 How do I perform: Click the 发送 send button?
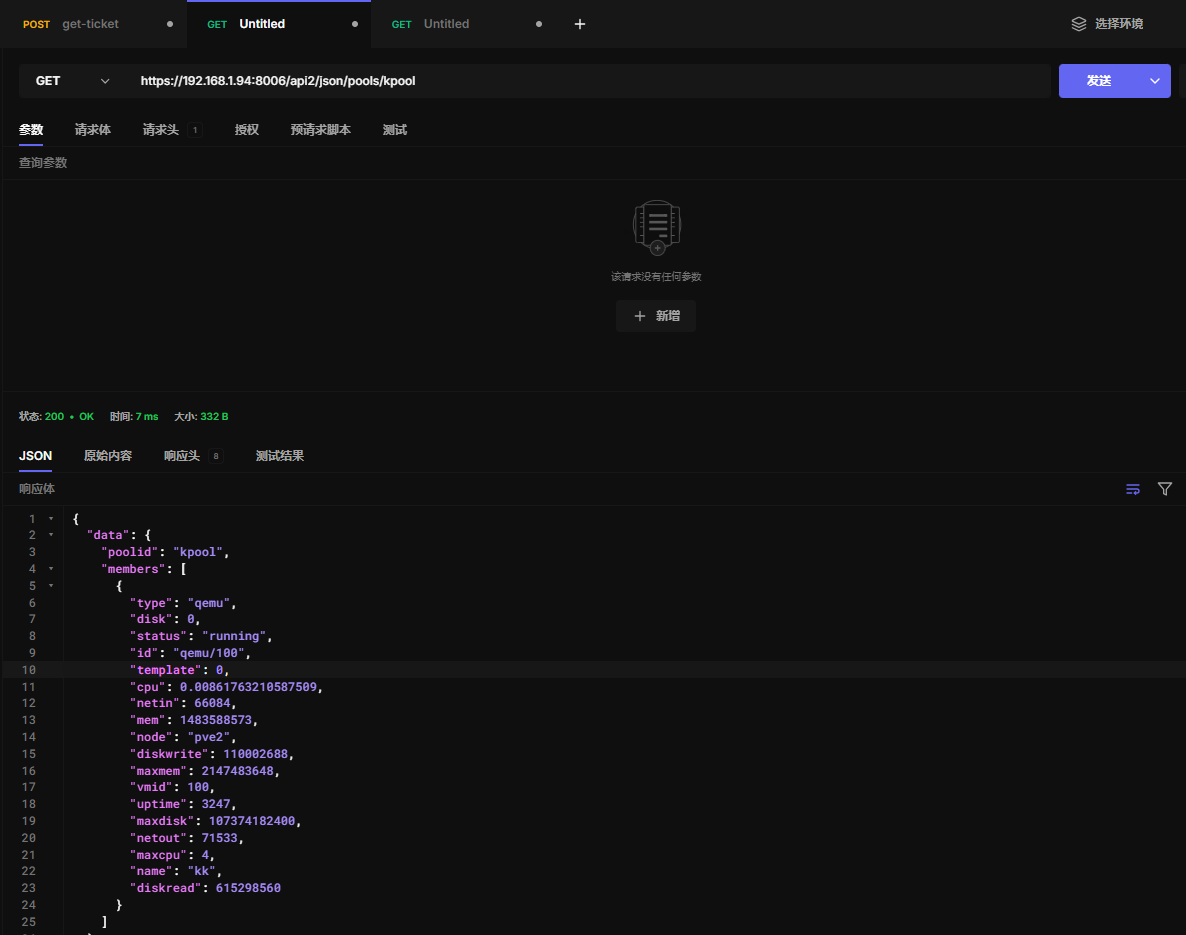(1099, 81)
